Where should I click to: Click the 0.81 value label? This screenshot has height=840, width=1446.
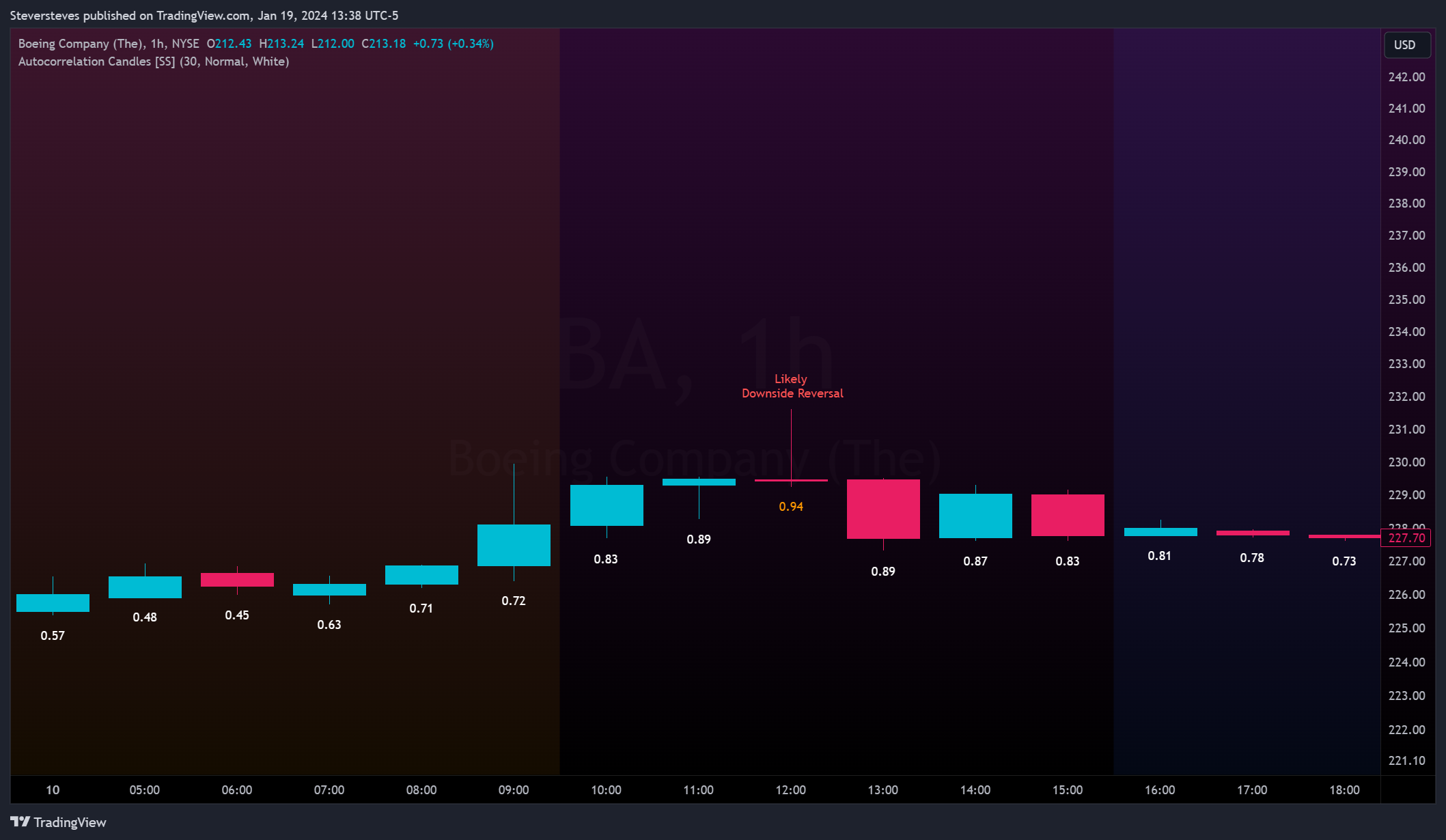pyautogui.click(x=1160, y=556)
